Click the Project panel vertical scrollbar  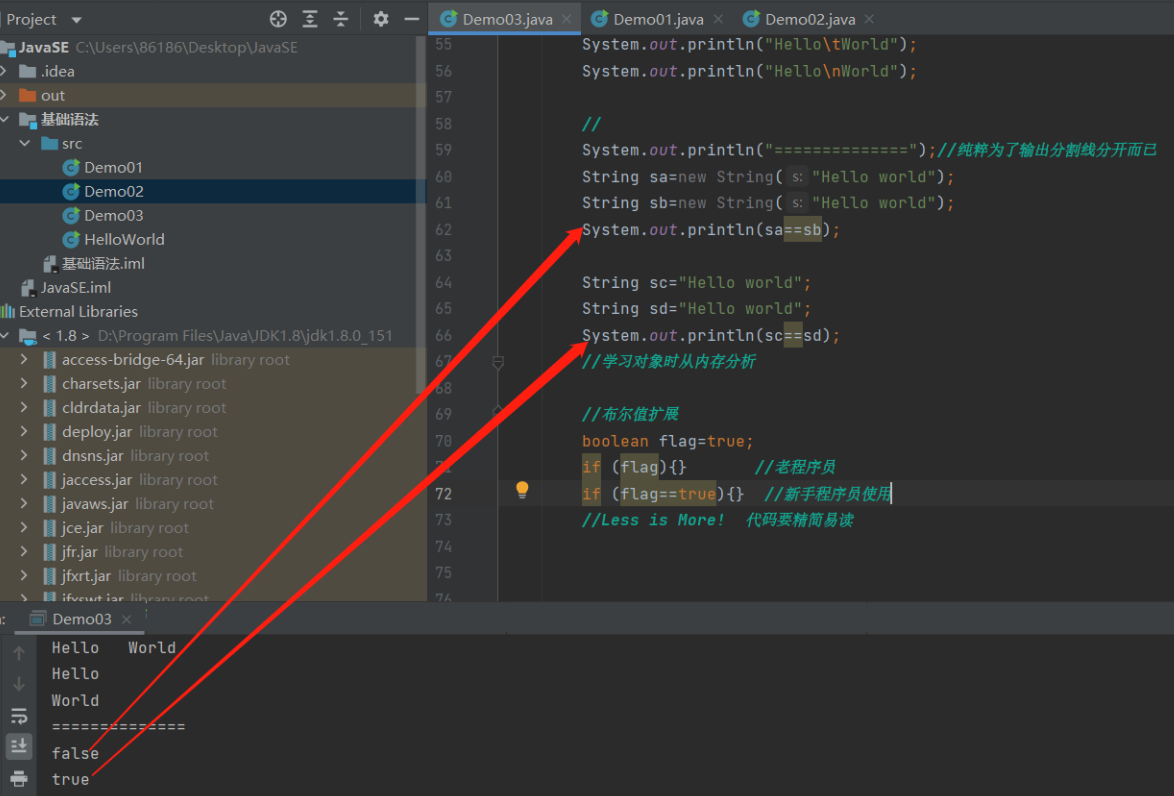(x=420, y=213)
